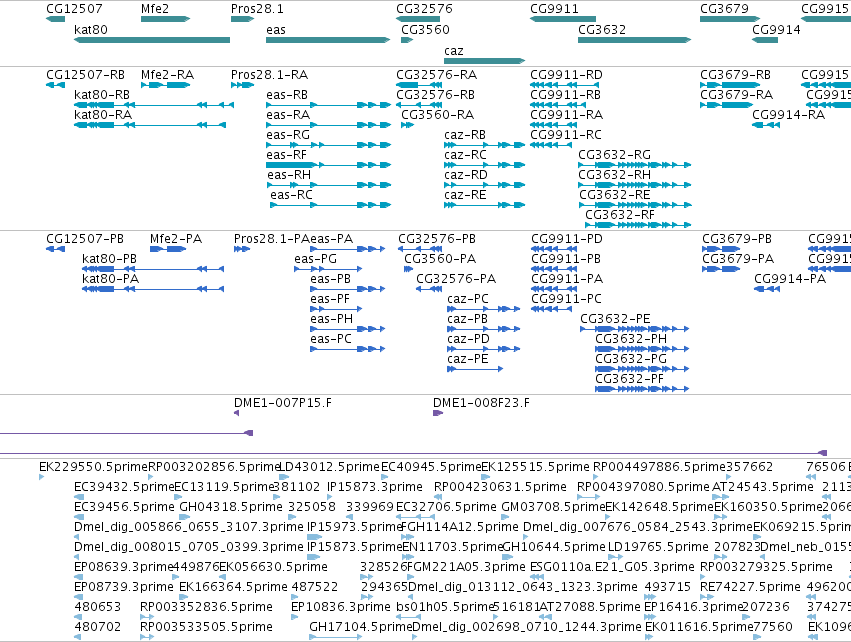Click the CG9914 gene label
This screenshot has width=851, height=642.
(776, 29)
